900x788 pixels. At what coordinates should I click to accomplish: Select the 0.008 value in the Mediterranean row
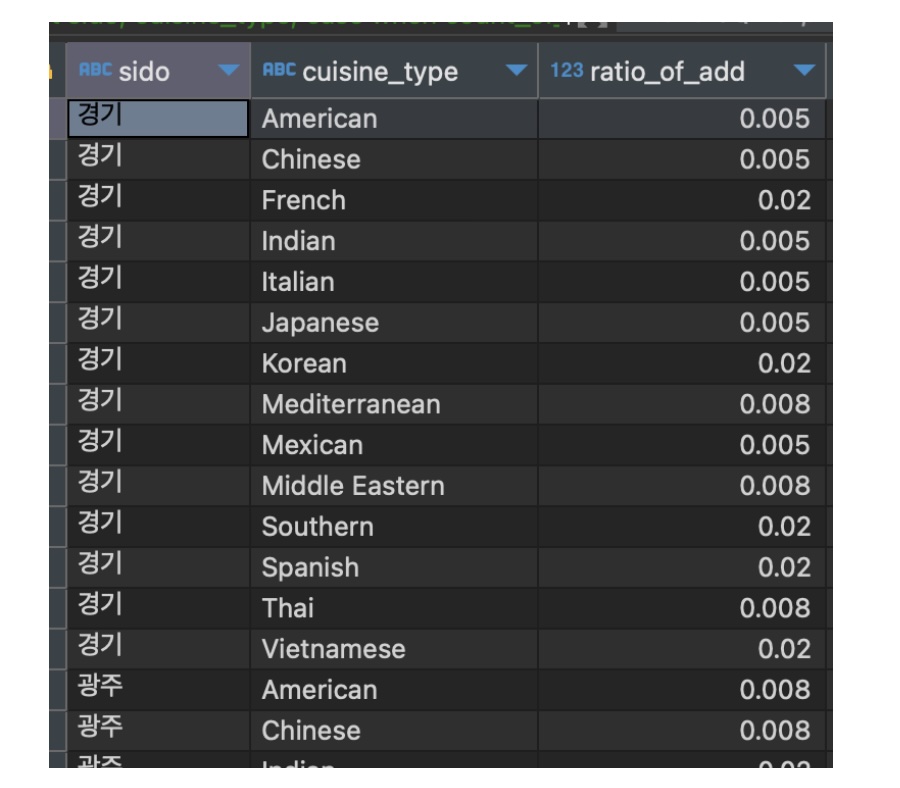point(682,404)
